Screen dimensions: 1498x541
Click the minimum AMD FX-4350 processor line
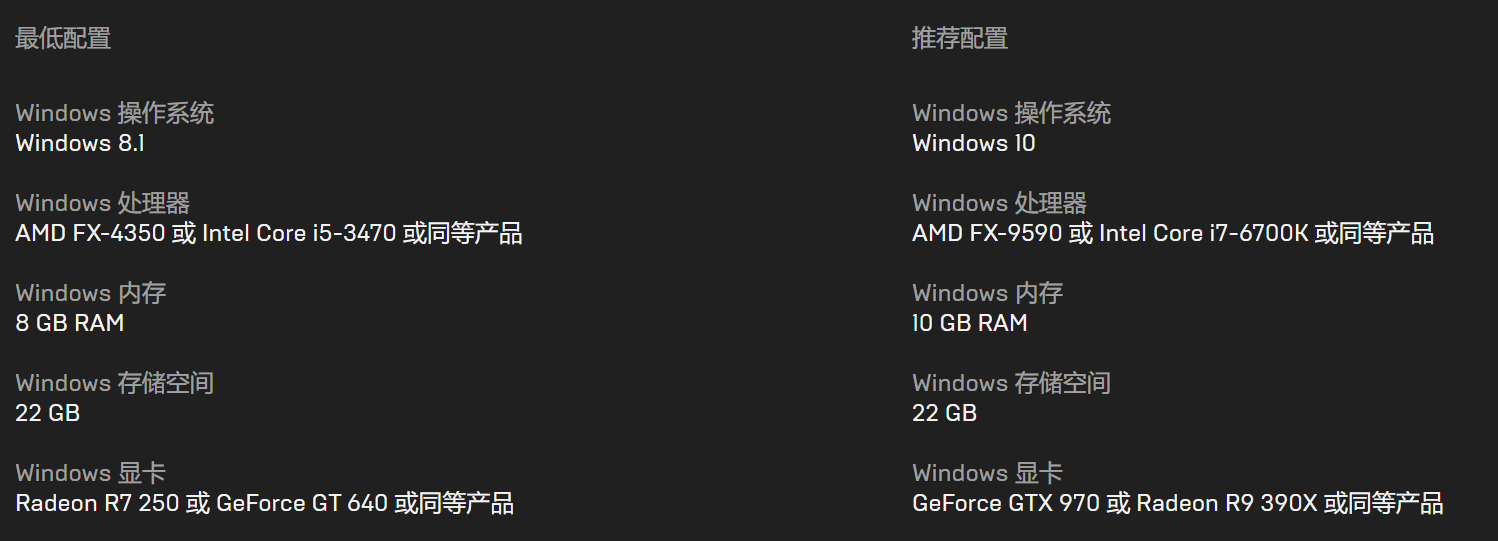[x=269, y=233]
